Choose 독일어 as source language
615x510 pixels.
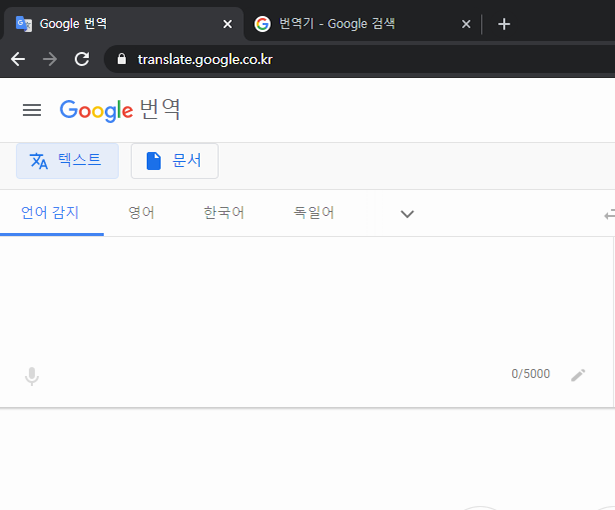(x=314, y=213)
